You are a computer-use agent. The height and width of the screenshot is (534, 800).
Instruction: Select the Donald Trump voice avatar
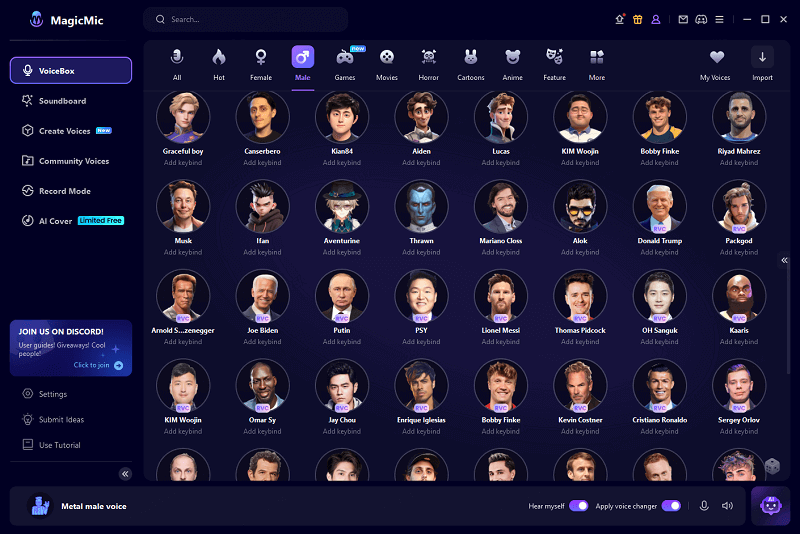pos(660,206)
